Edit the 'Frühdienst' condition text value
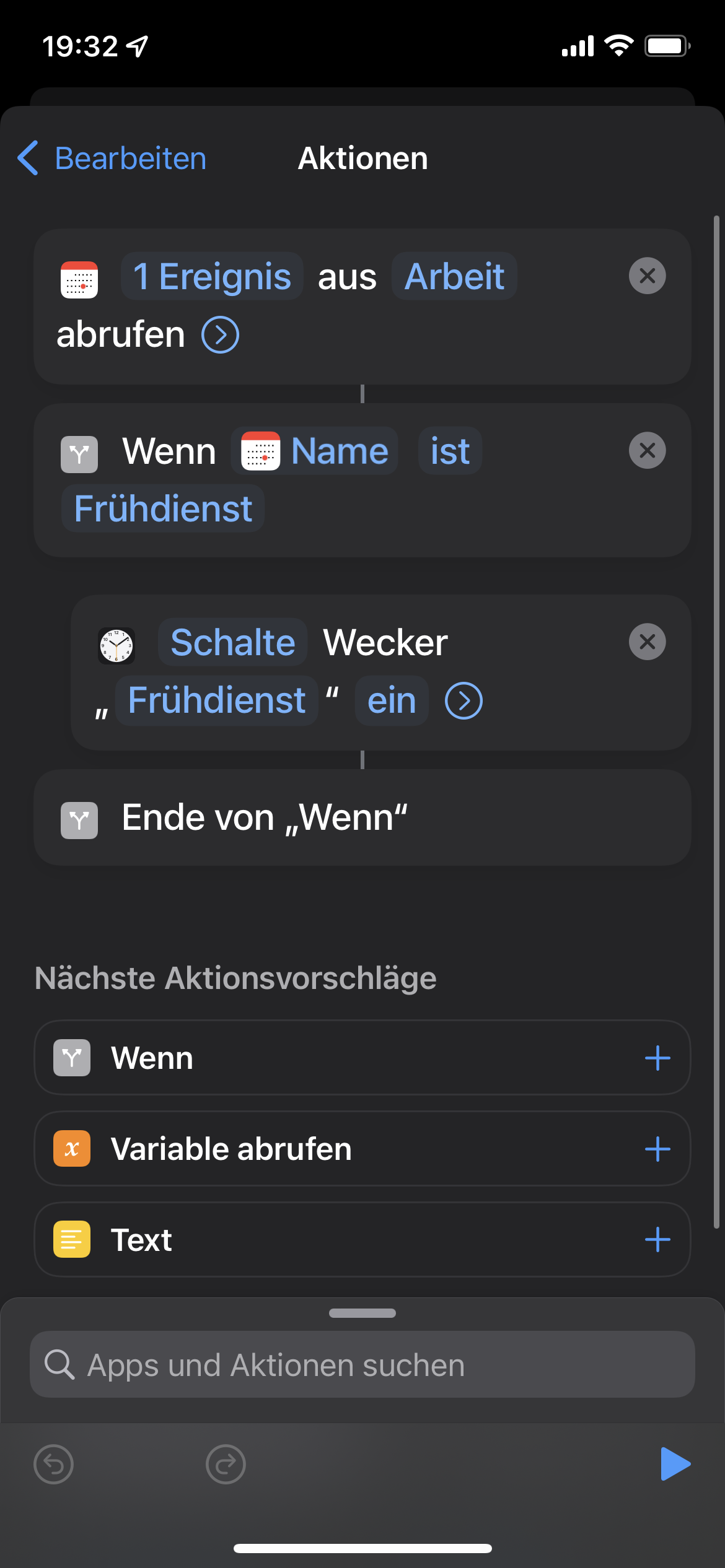725x1568 pixels. [163, 509]
